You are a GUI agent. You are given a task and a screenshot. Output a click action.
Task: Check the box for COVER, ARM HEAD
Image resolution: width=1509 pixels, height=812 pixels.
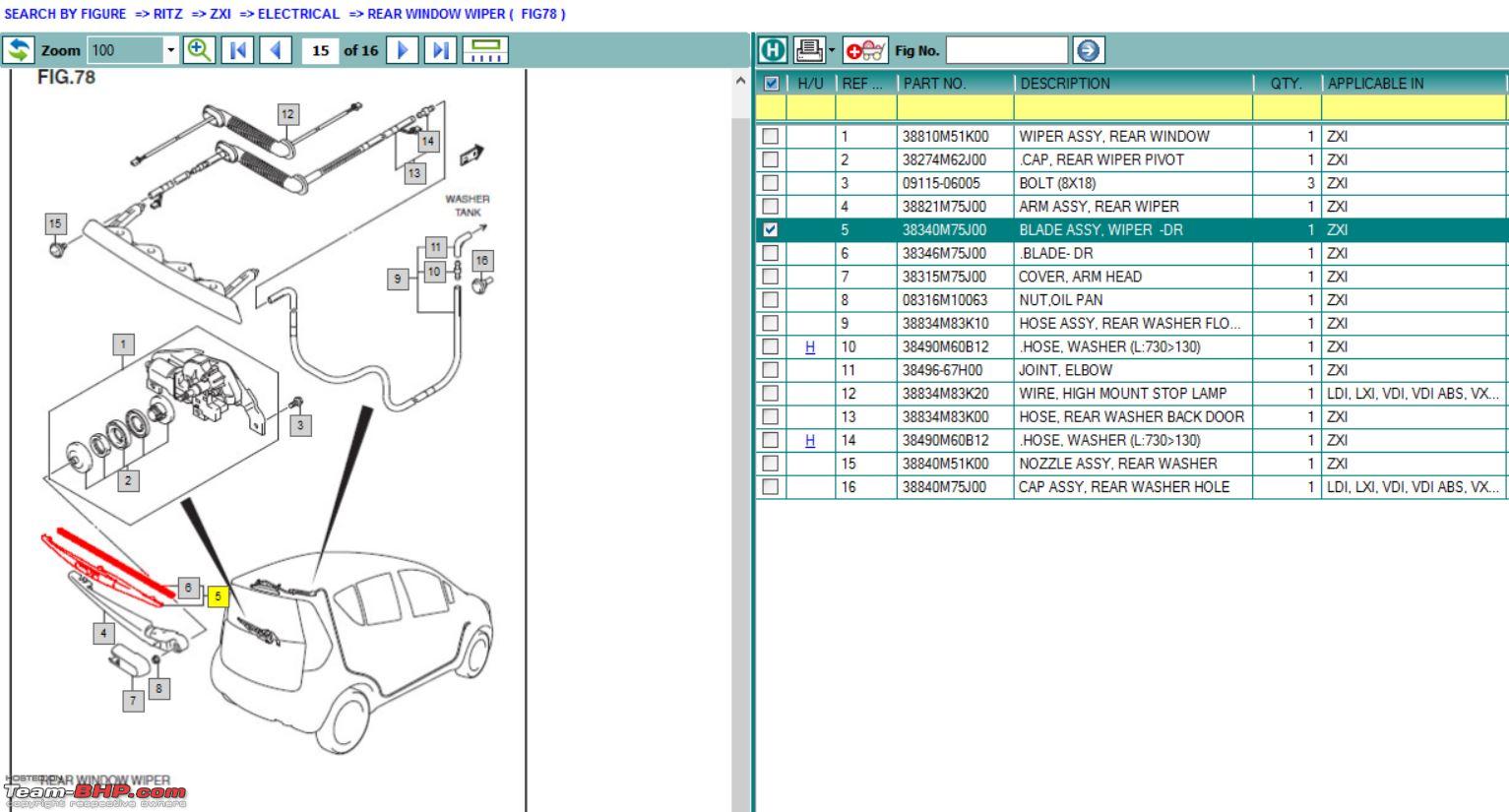[771, 277]
